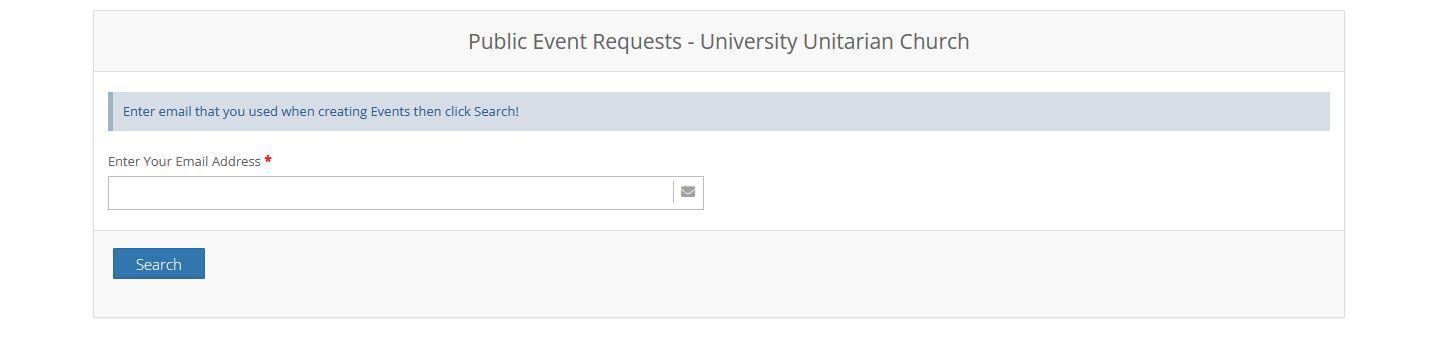Click the word 'Requests' in page header
The width and height of the screenshot is (1429, 360).
639,42
